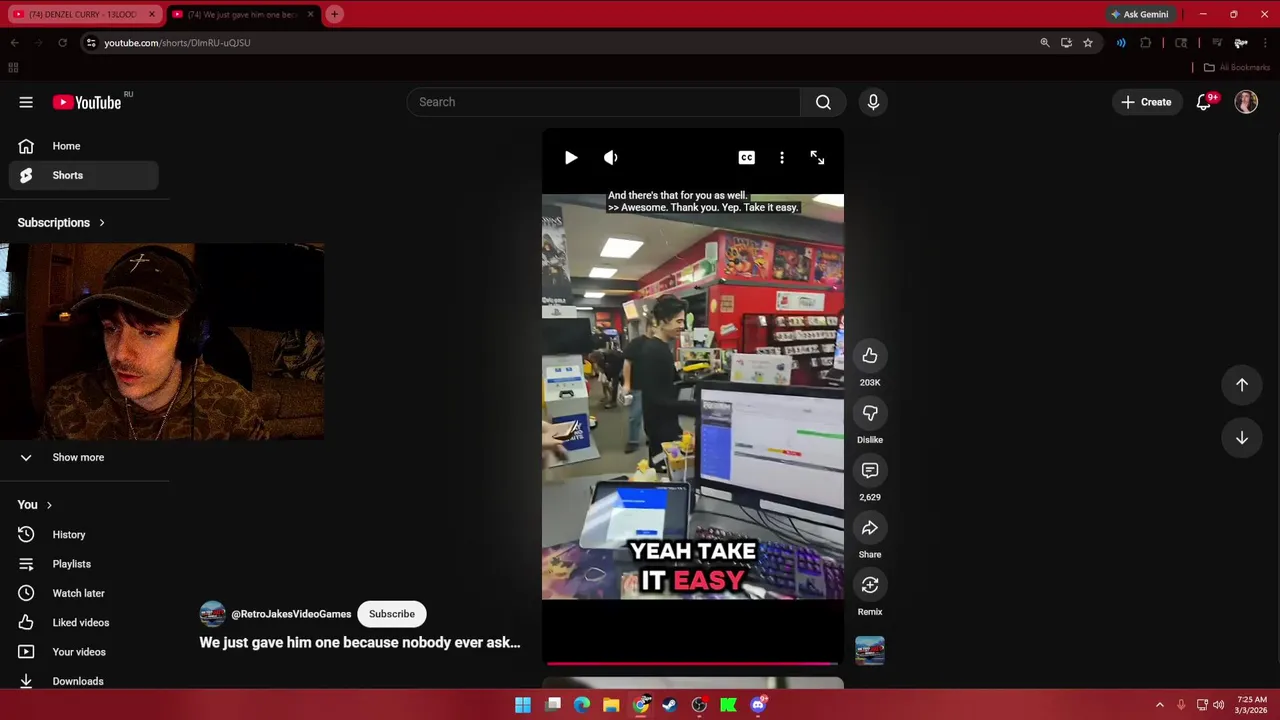Open the Short's three-dot more options
The image size is (1280, 720).
pyautogui.click(x=782, y=158)
